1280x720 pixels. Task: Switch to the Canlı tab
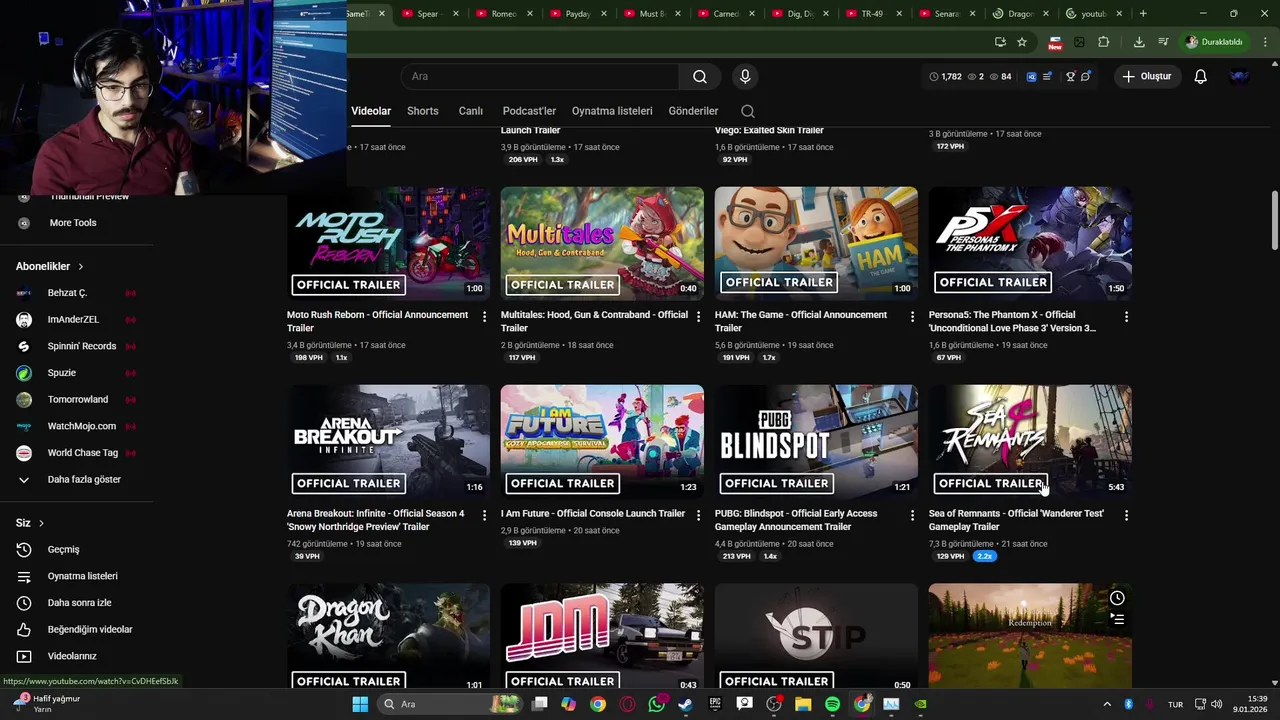tap(470, 111)
